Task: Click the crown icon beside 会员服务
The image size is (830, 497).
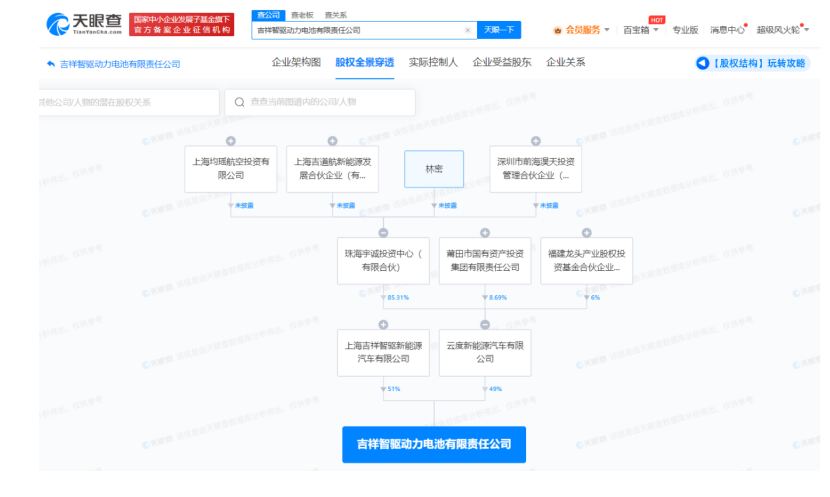Action: point(557,31)
